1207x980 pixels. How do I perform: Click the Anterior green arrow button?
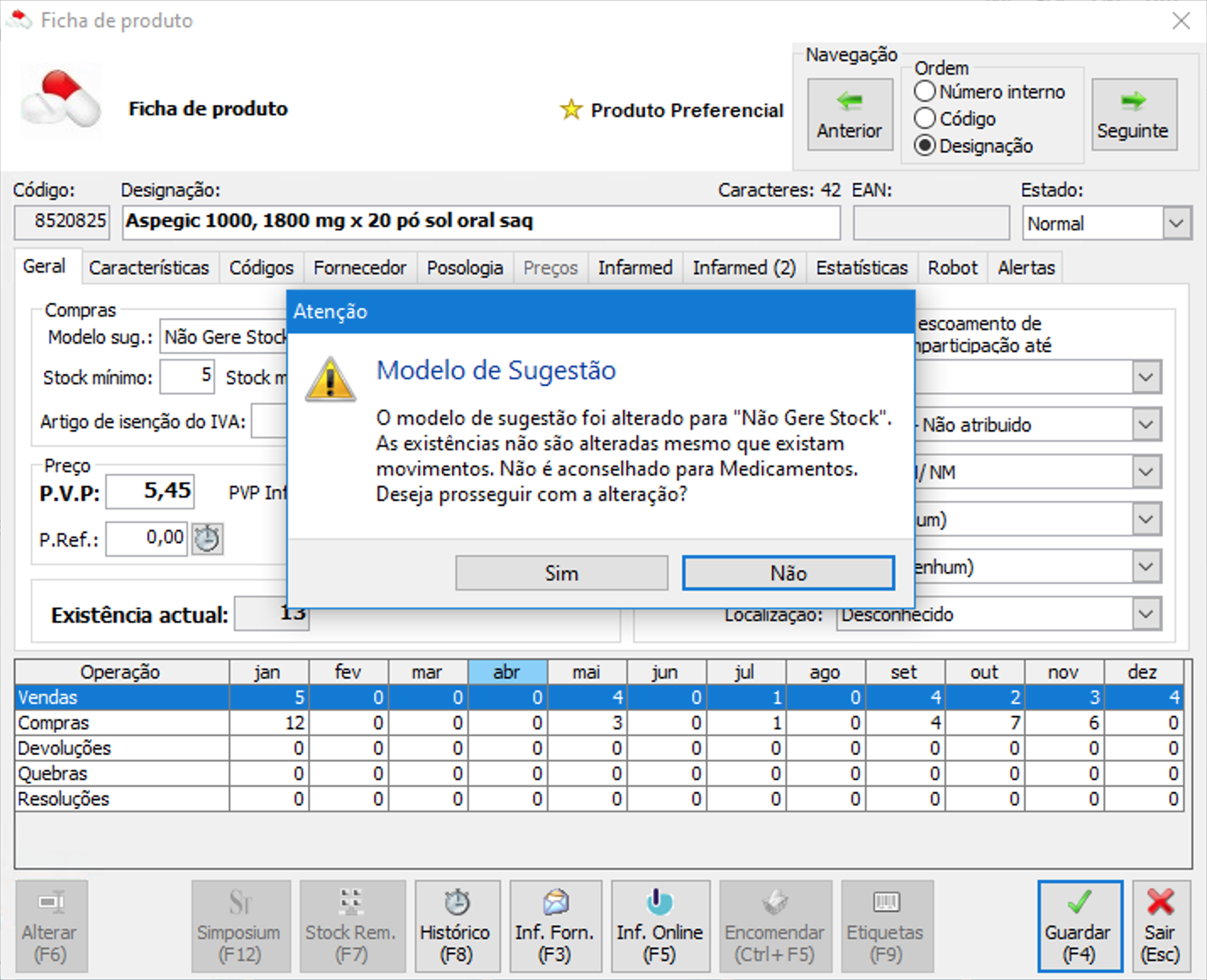click(x=849, y=114)
